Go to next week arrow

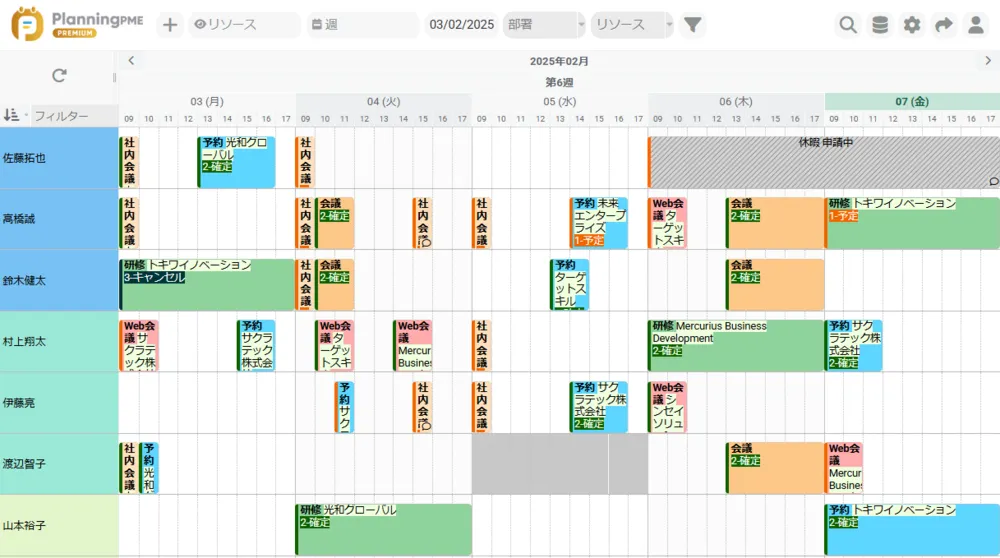988,61
